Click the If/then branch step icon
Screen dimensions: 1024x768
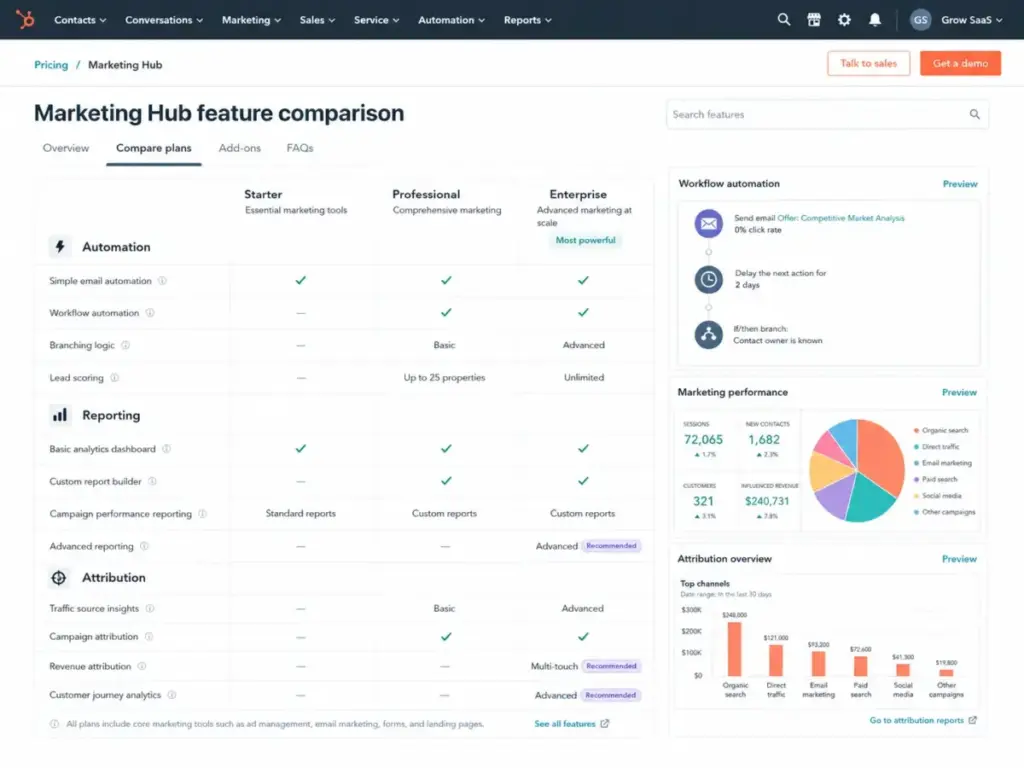click(x=709, y=335)
